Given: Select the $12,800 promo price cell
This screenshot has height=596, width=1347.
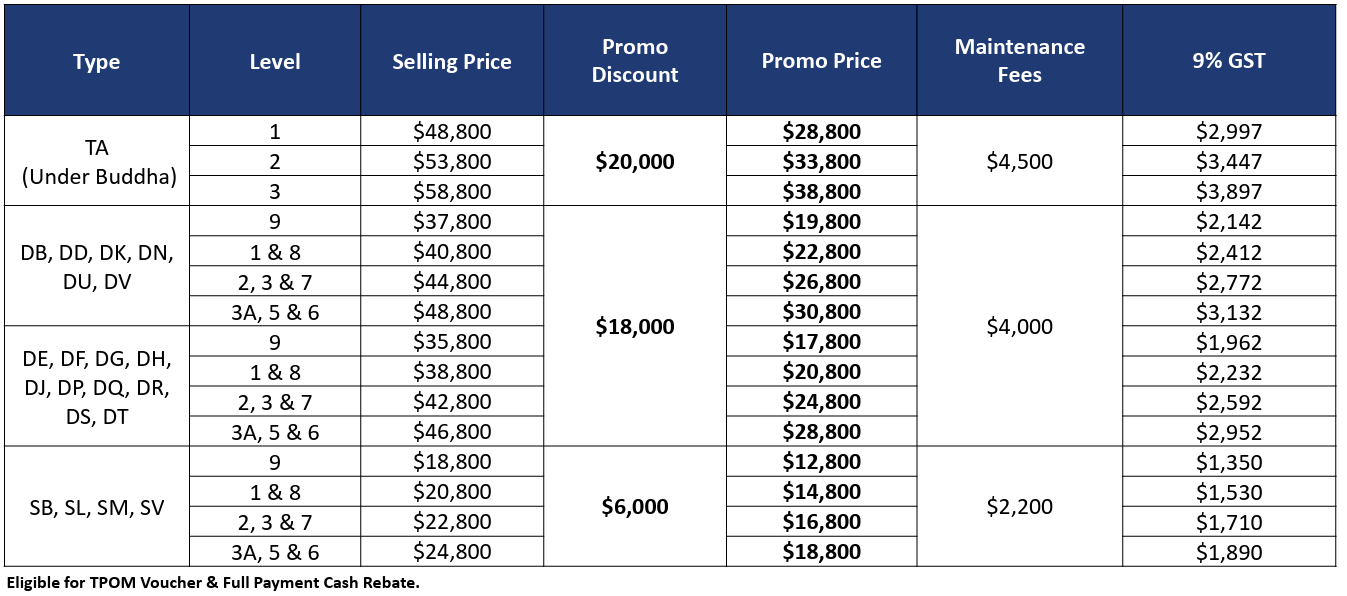Looking at the screenshot, I should 822,461.
